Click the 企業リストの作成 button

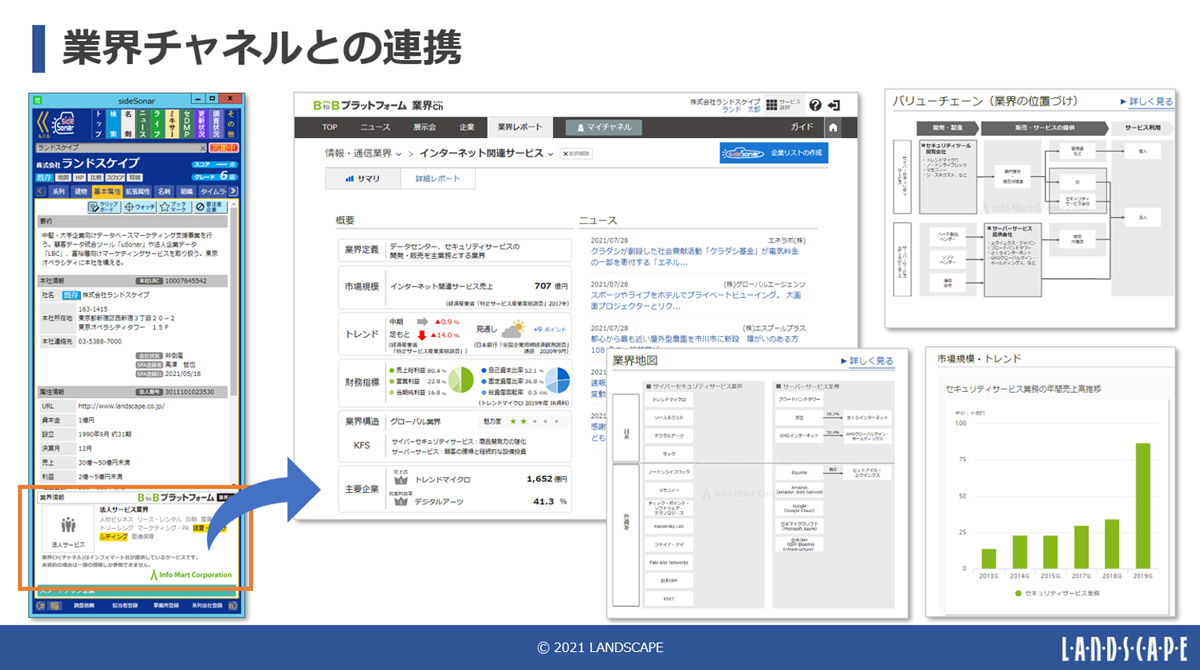[773, 152]
